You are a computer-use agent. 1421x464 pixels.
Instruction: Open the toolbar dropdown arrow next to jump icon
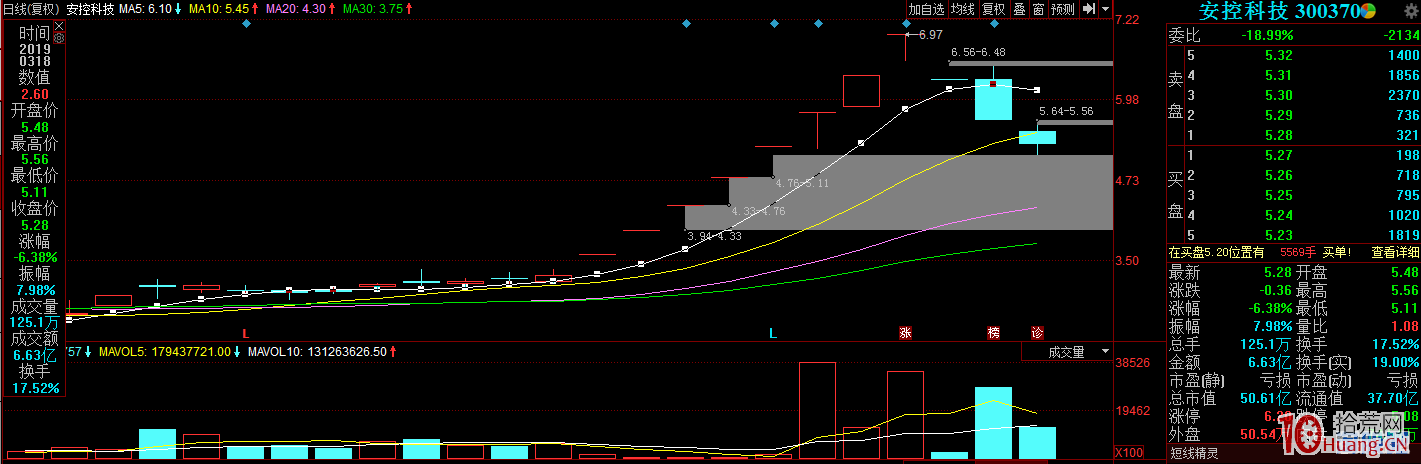pyautogui.click(x=1106, y=8)
